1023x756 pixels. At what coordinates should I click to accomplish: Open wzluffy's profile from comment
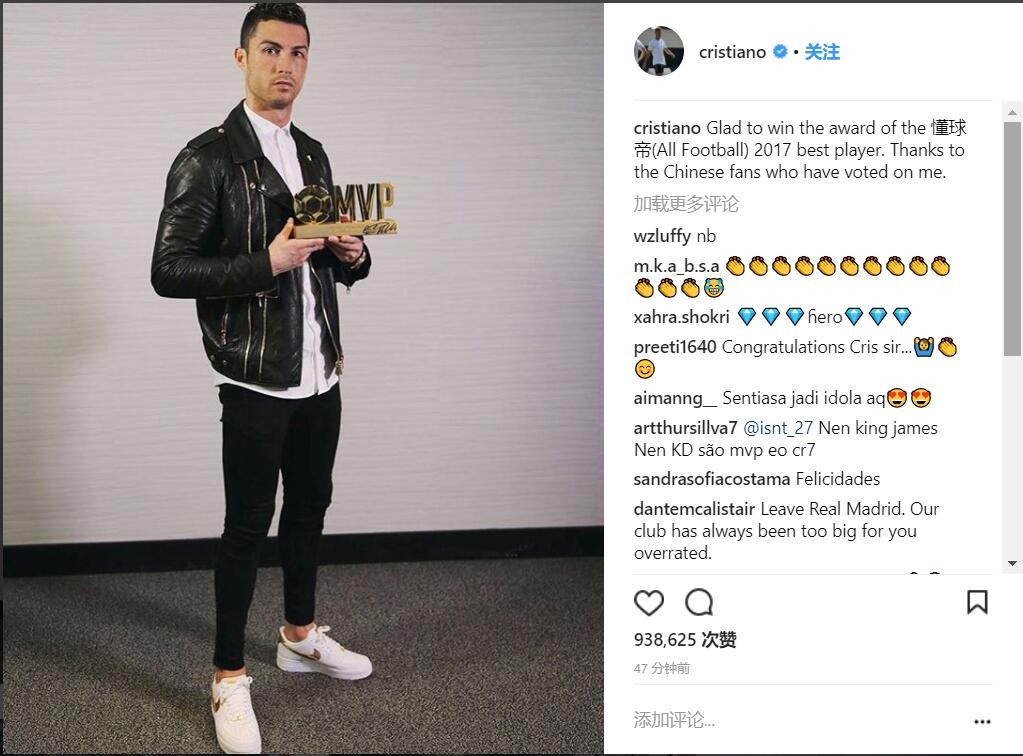coord(662,235)
